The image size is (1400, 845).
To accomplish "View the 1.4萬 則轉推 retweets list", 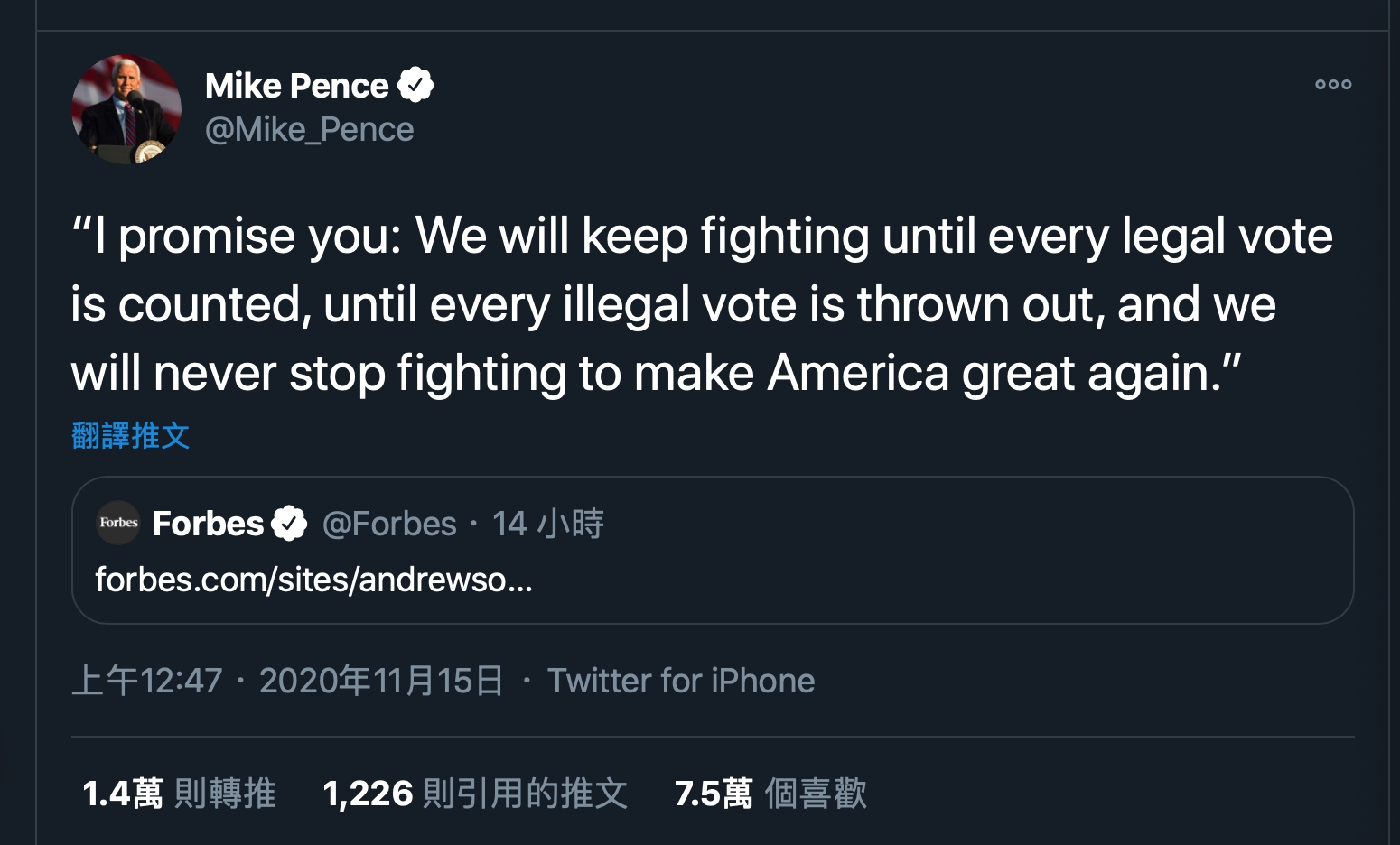I will 179,794.
